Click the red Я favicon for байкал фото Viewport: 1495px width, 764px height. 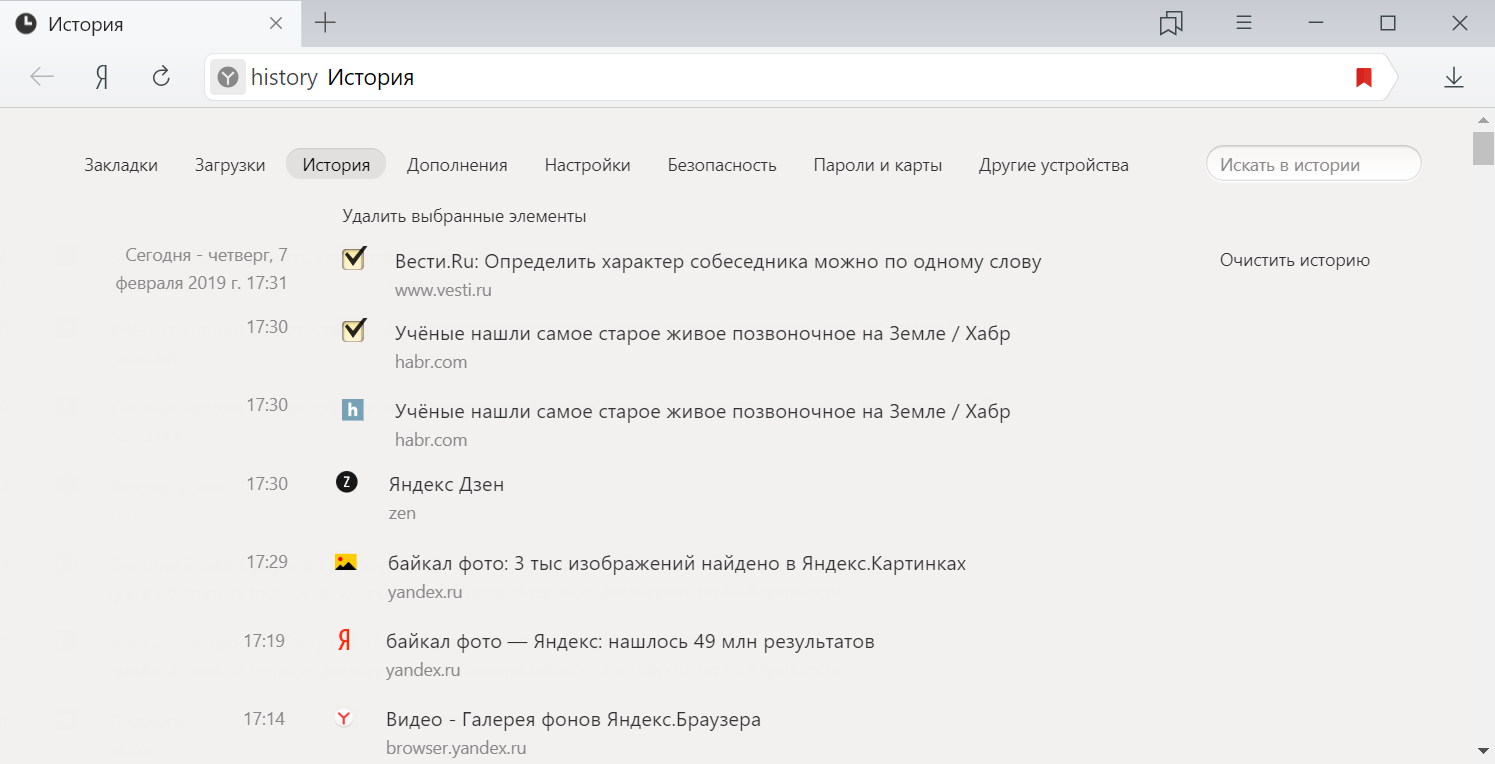(x=344, y=641)
